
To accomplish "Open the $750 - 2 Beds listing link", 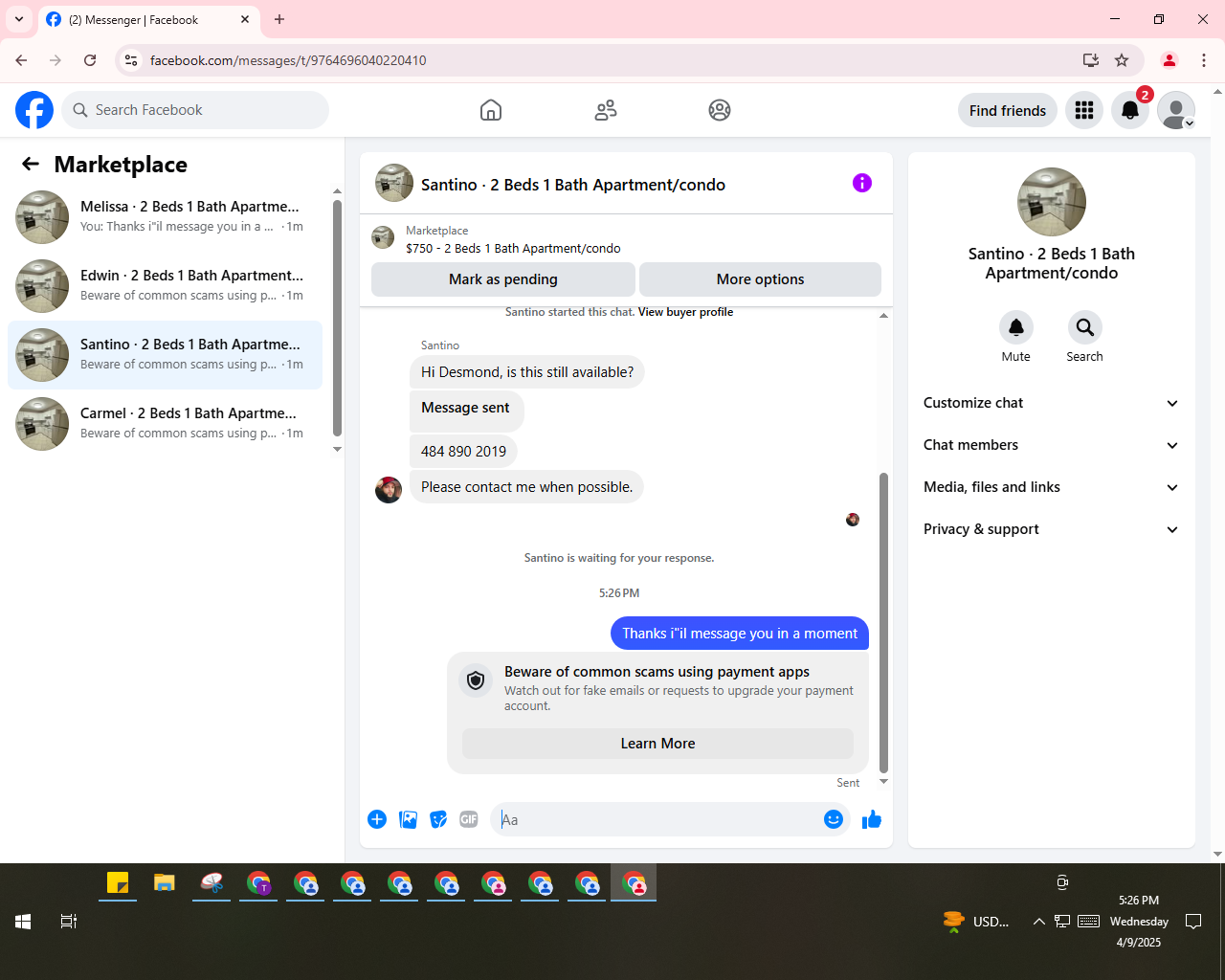I will 513,248.
